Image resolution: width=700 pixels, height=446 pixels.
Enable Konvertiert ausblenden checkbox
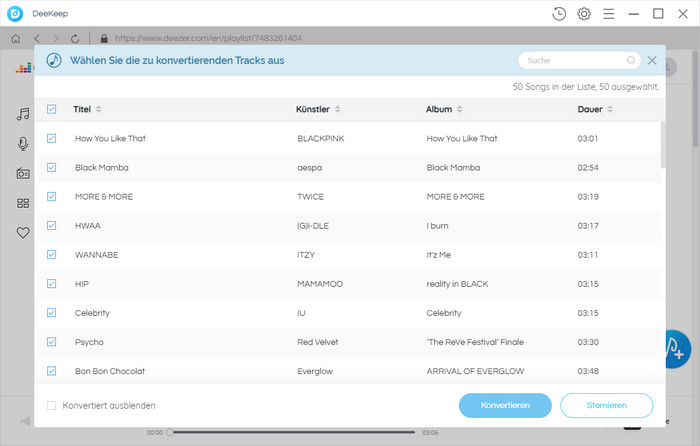pos(51,405)
